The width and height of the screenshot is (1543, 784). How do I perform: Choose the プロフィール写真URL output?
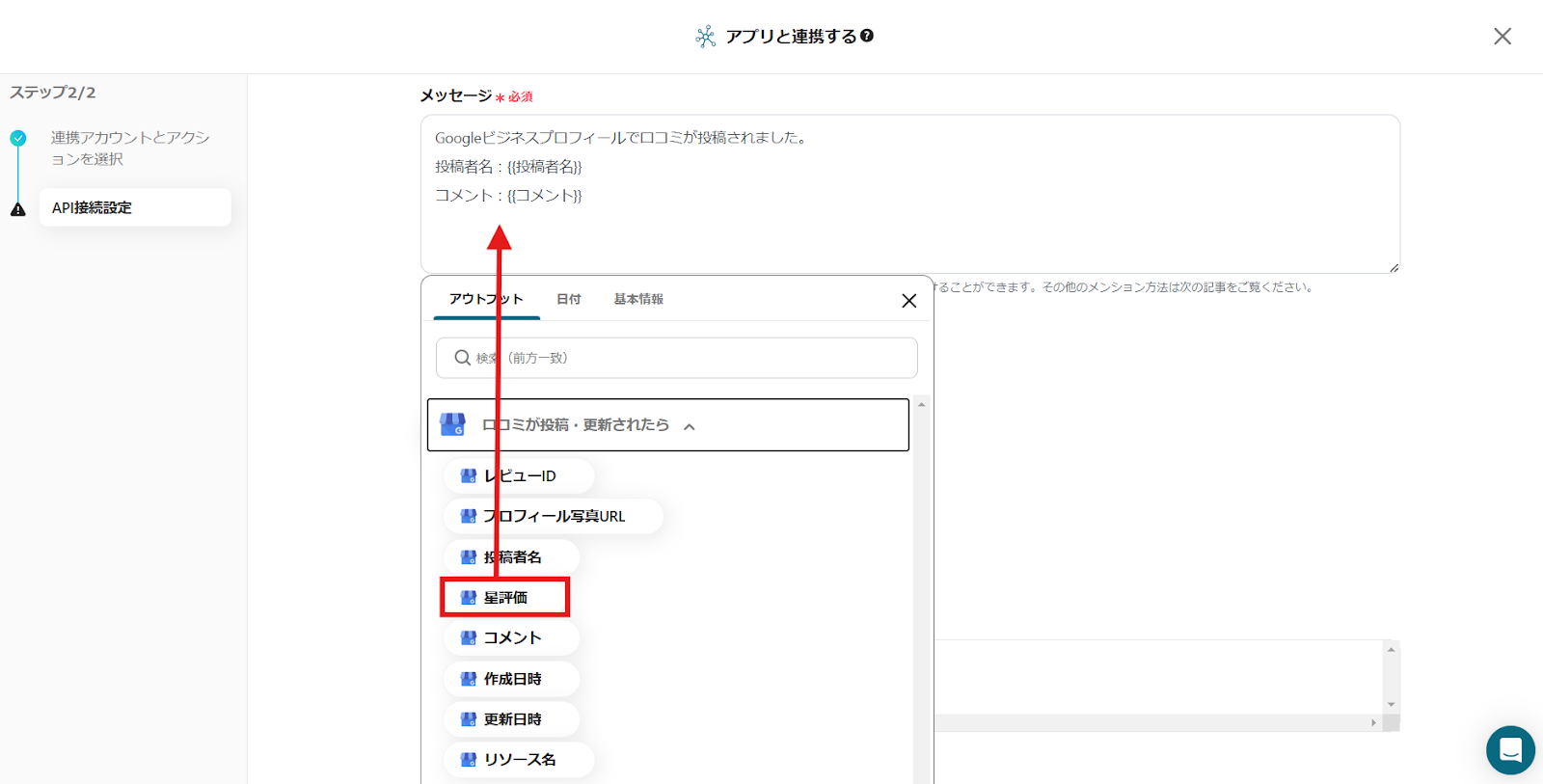tap(553, 516)
